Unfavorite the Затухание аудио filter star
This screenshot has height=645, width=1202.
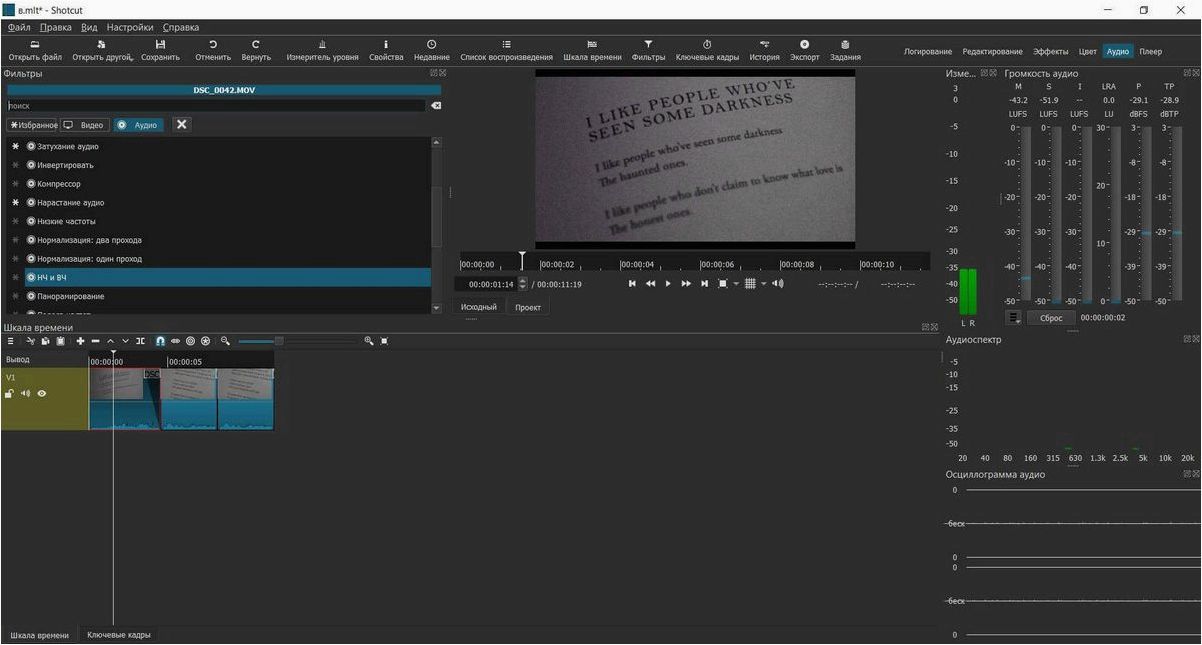point(15,147)
